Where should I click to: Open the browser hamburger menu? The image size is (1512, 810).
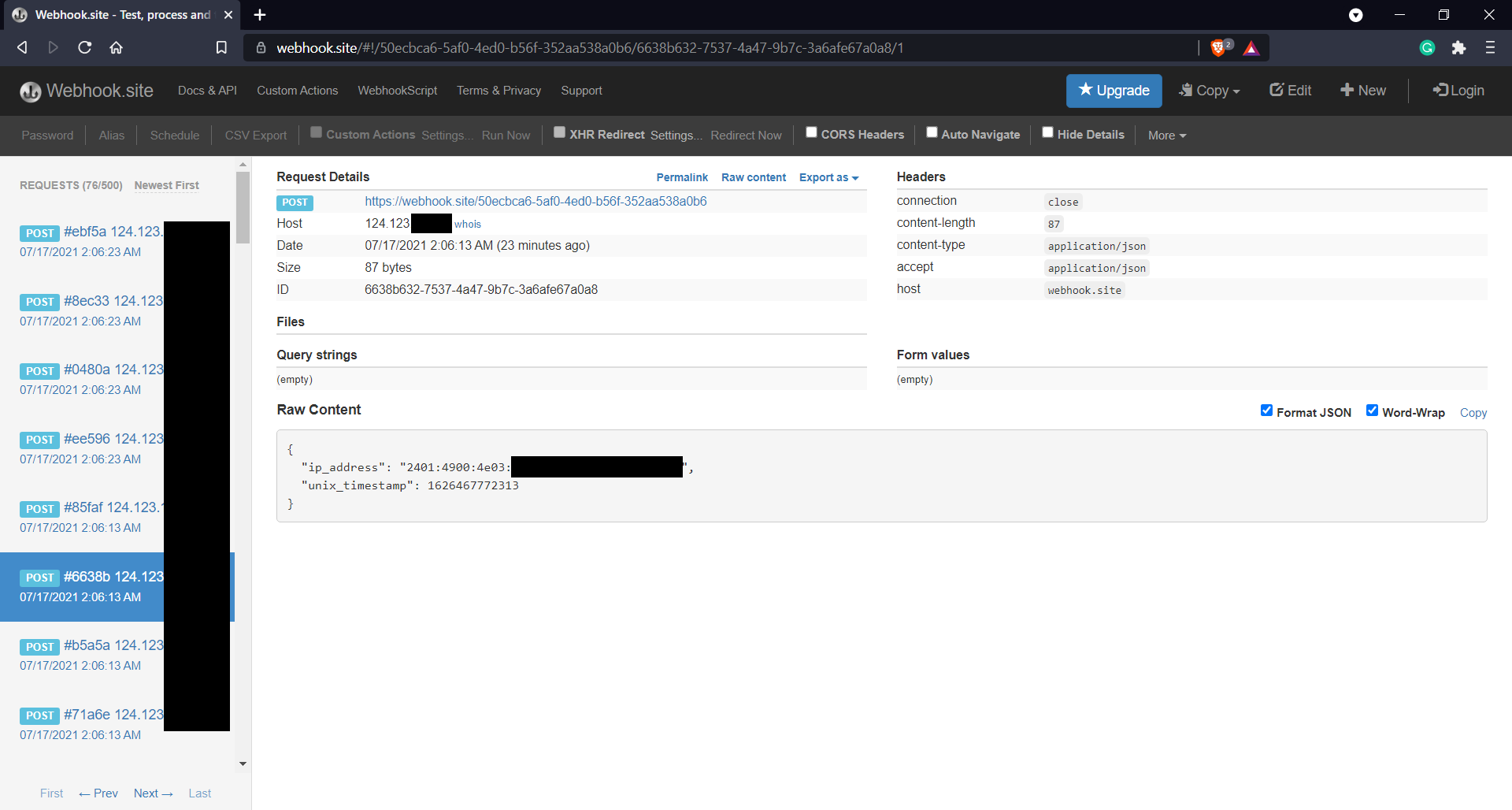coord(1490,47)
